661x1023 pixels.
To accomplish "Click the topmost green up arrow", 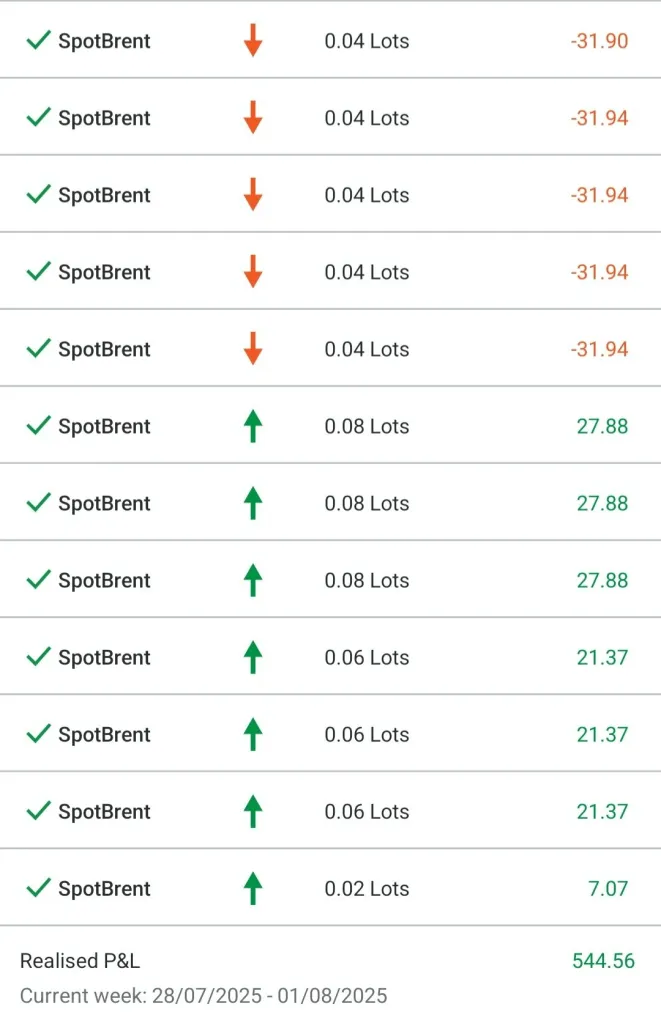I will coord(253,426).
